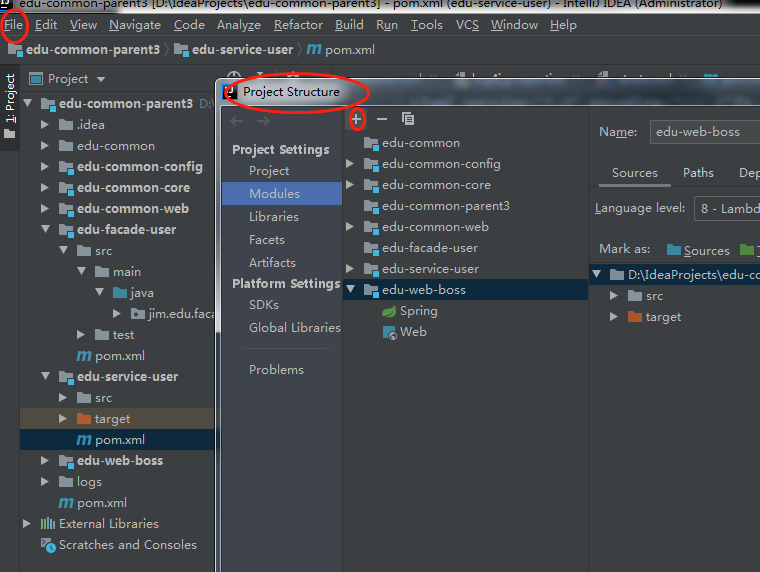Collapse the D:\IdeaProjects content root
760x572 pixels.
(x=597, y=274)
